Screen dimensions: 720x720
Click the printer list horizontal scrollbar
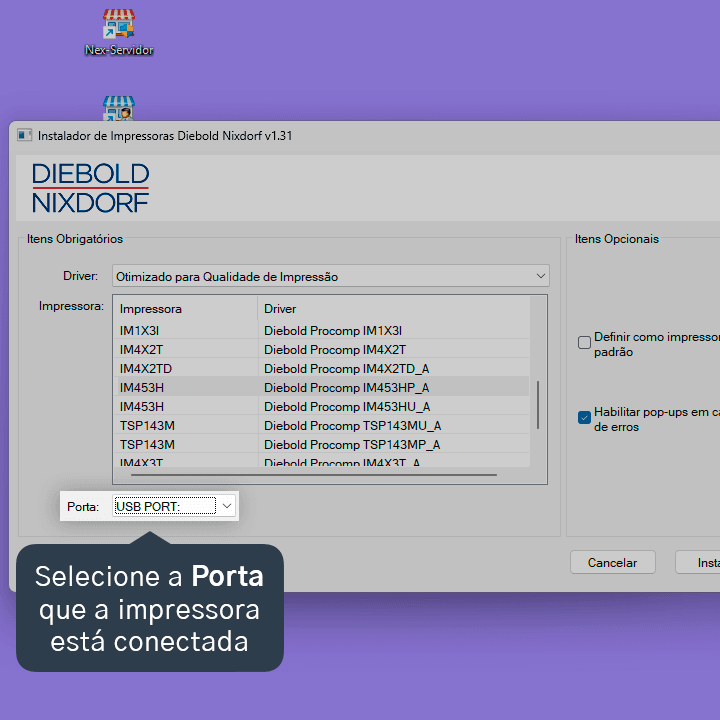[314, 475]
